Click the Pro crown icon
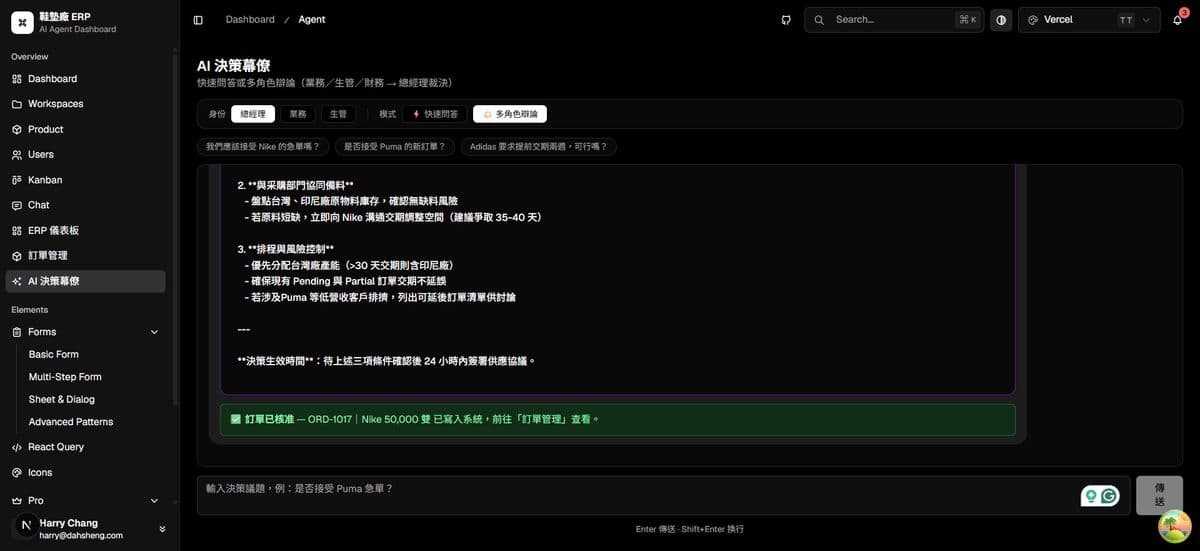The image size is (1200, 551). (x=17, y=500)
